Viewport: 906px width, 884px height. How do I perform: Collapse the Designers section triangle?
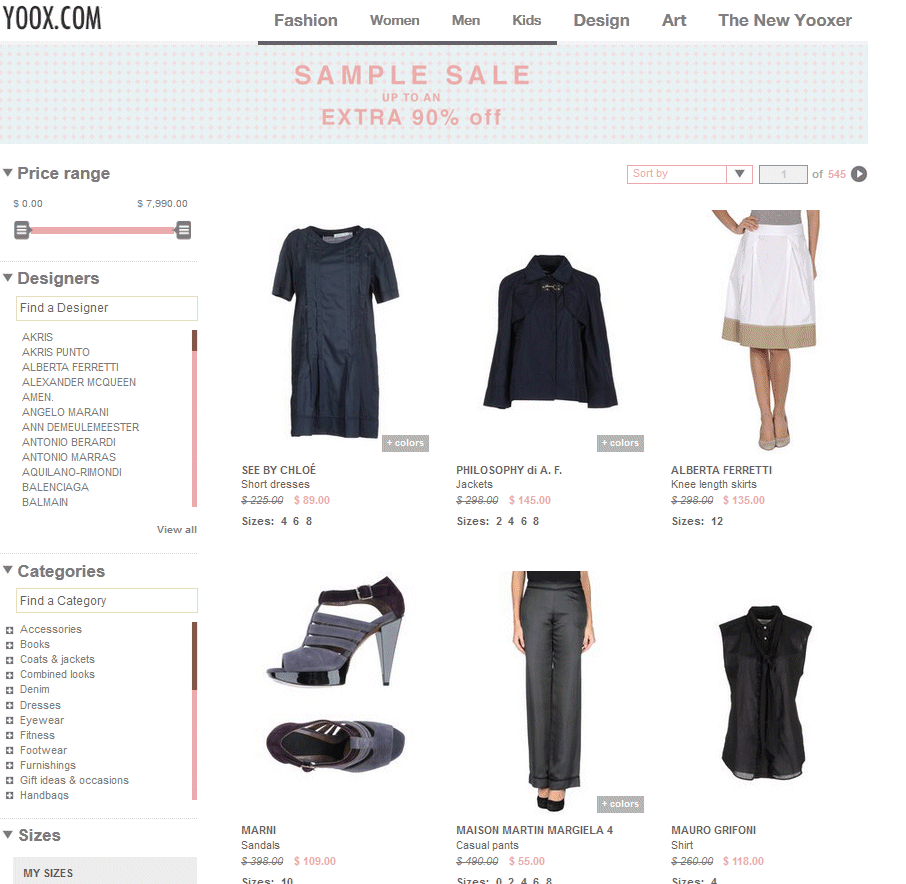click(8, 278)
